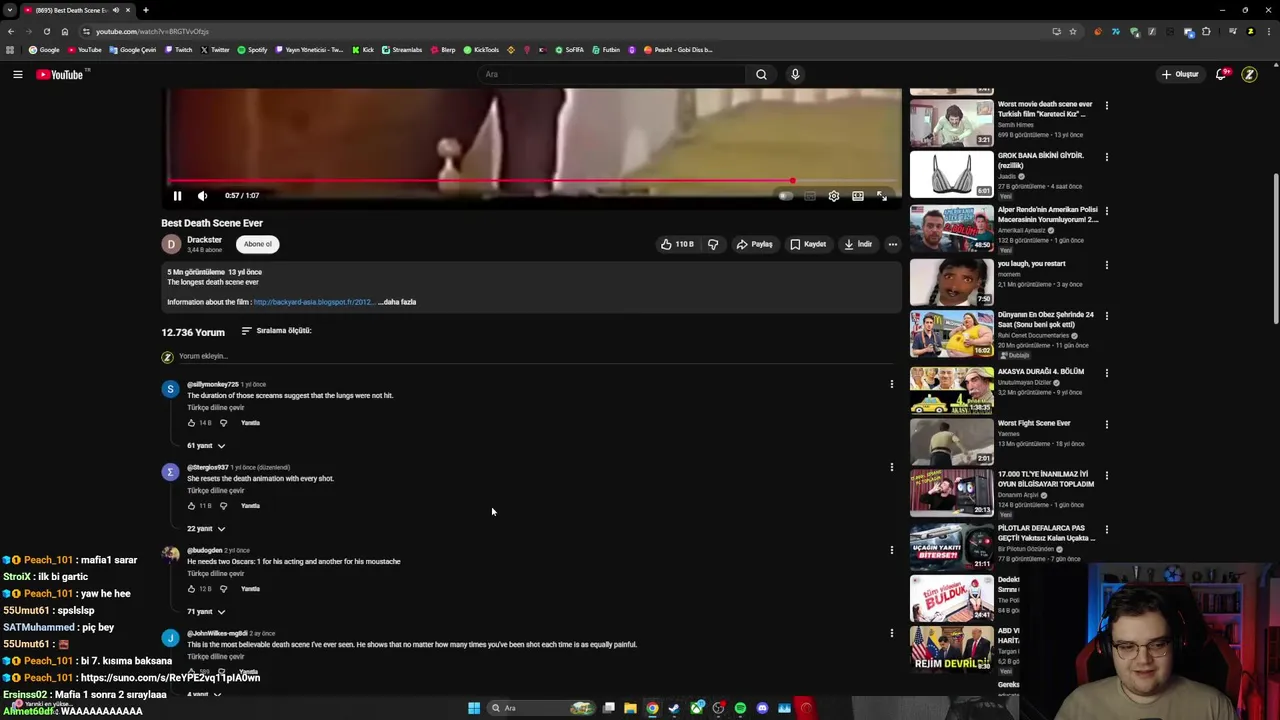Screen dimensions: 1280x720
Task: Like the sillymonkey725 comment
Action: coord(191,423)
